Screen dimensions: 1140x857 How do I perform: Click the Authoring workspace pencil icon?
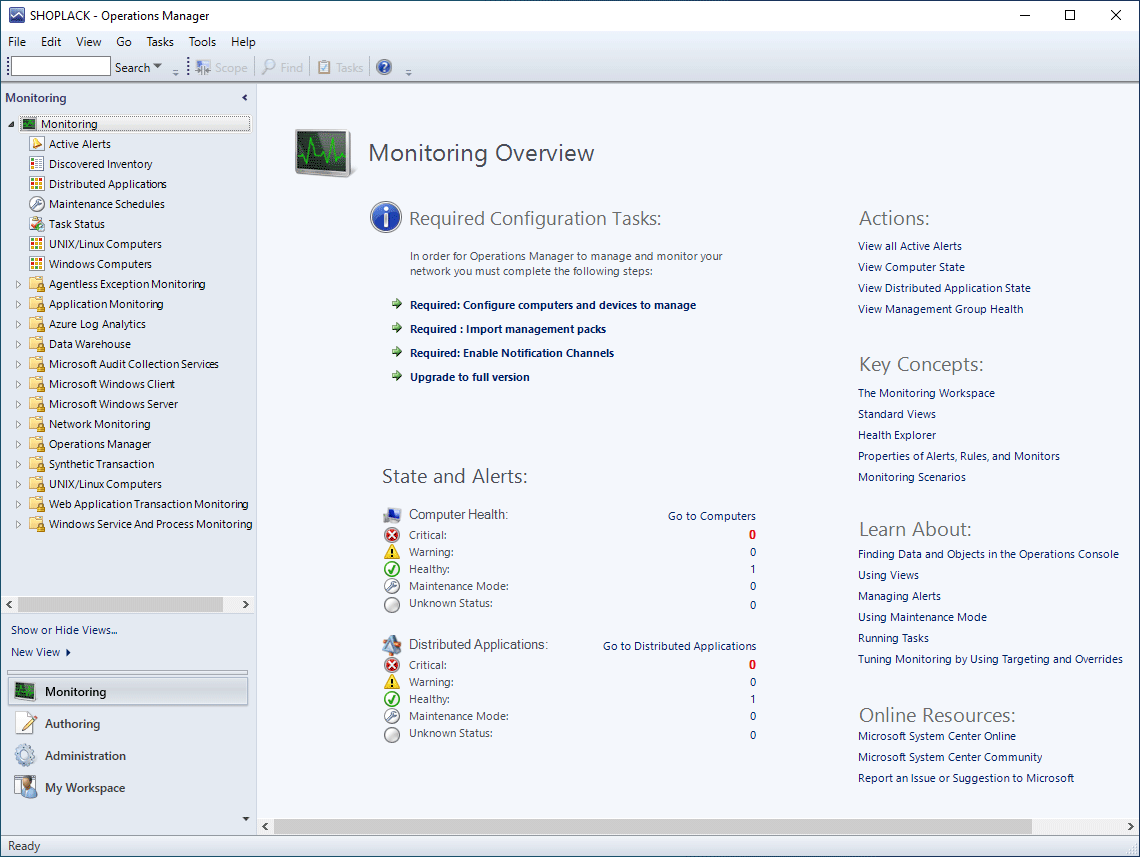click(26, 724)
